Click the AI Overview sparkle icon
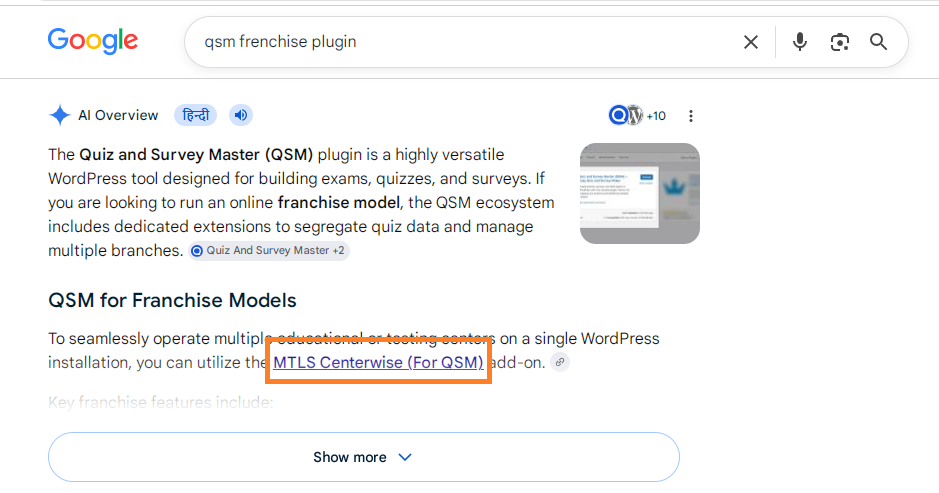The width and height of the screenshot is (939, 493). click(x=60, y=115)
